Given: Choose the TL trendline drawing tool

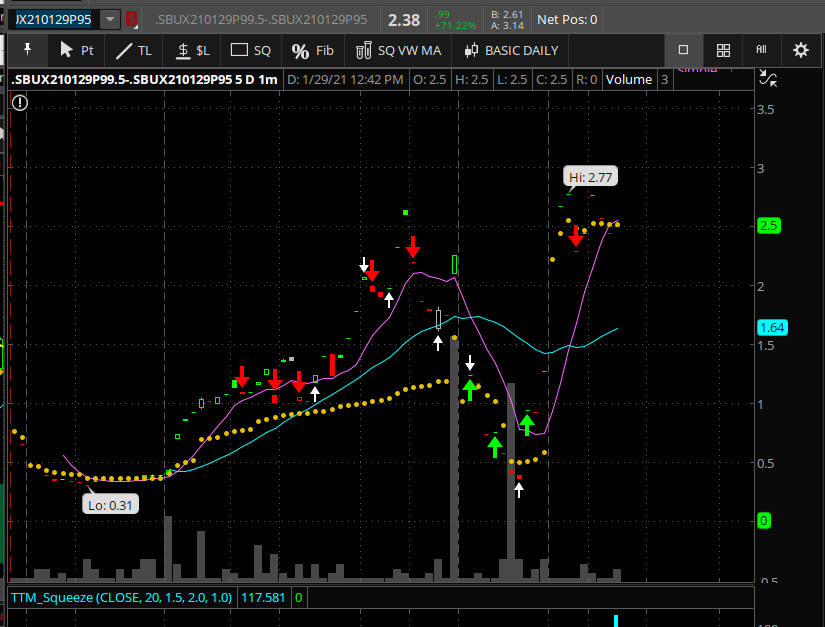Looking at the screenshot, I should pyautogui.click(x=134, y=50).
